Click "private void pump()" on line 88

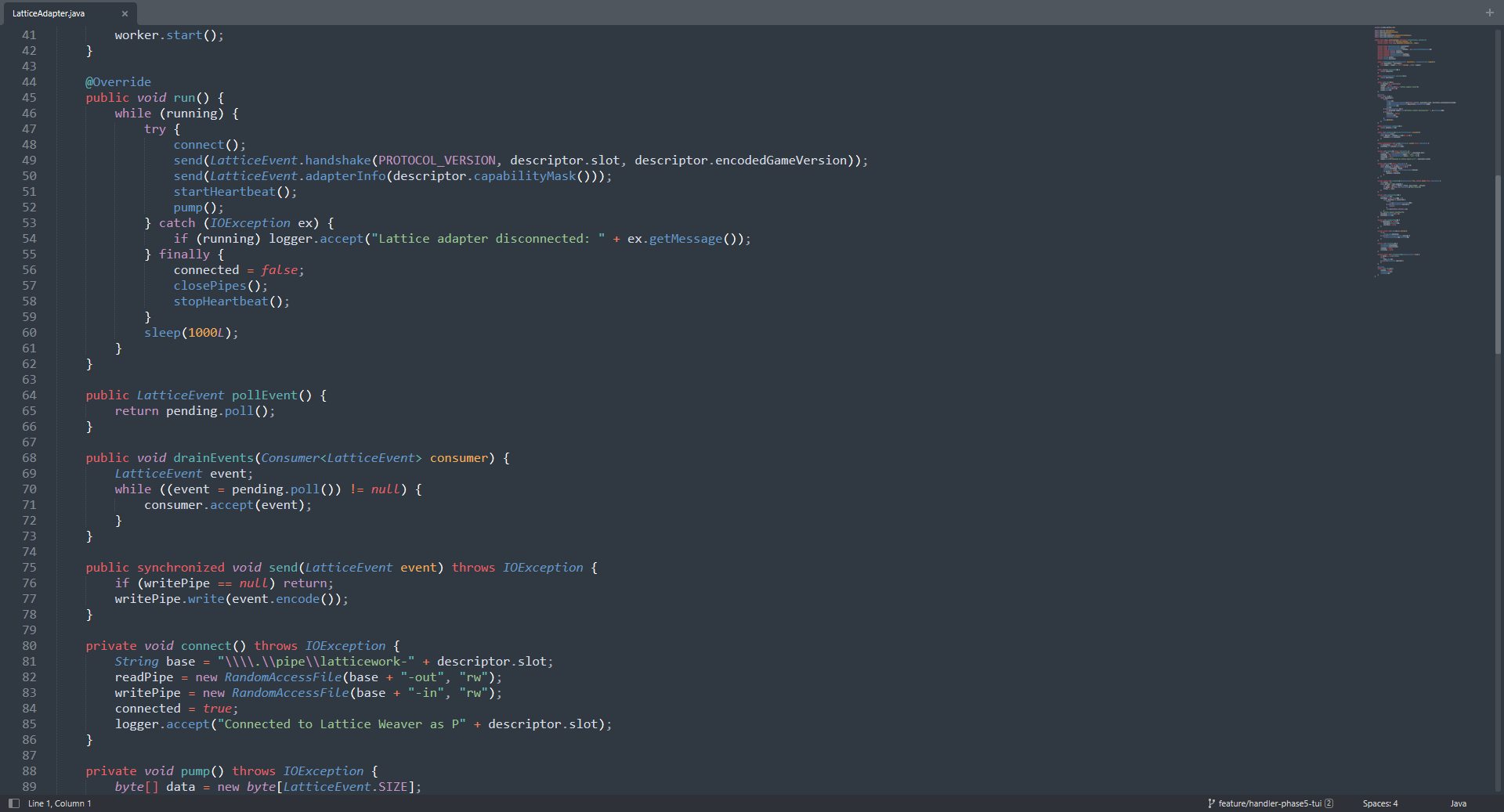[x=155, y=771]
